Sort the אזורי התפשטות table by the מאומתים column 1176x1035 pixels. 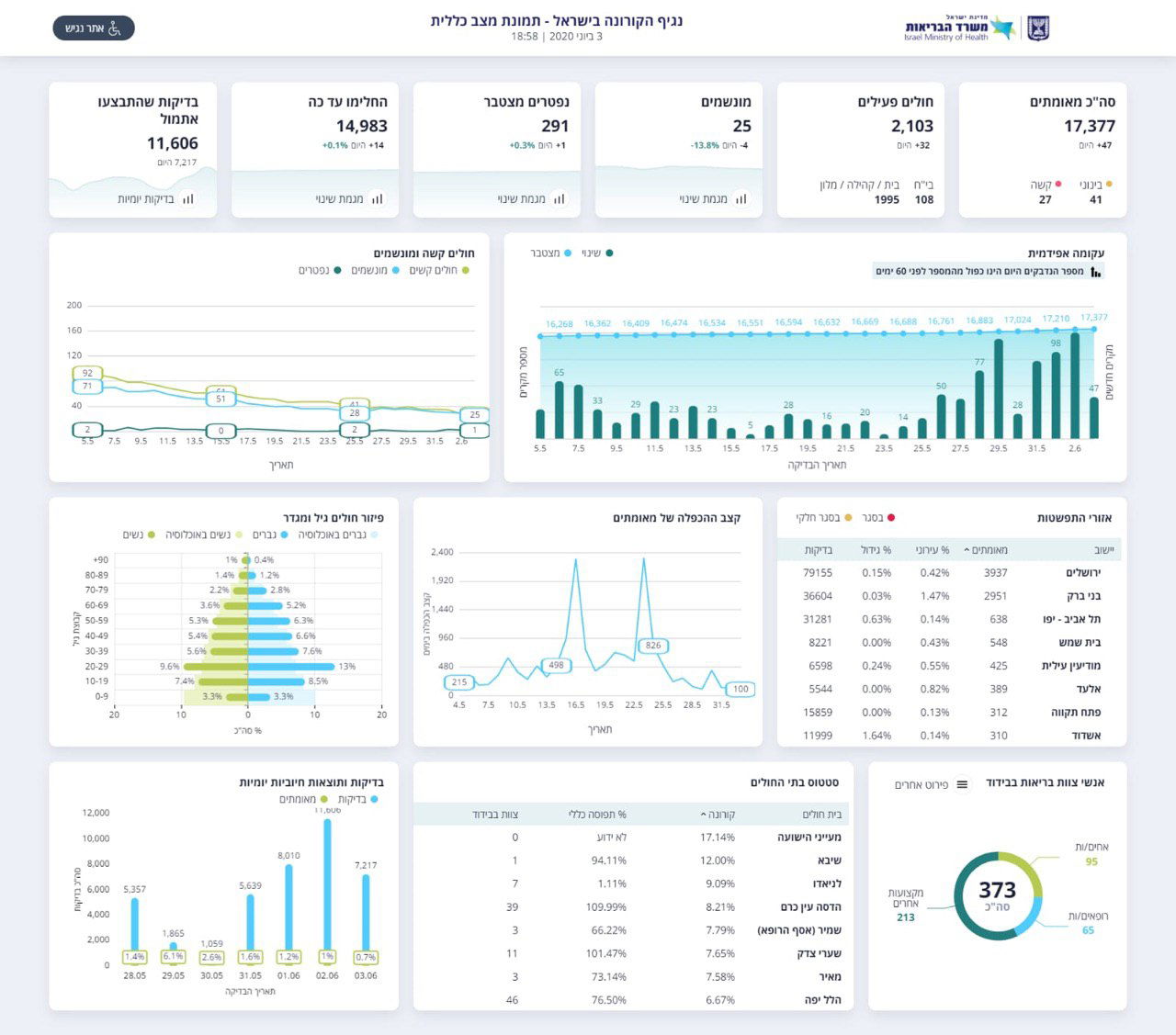pos(987,550)
